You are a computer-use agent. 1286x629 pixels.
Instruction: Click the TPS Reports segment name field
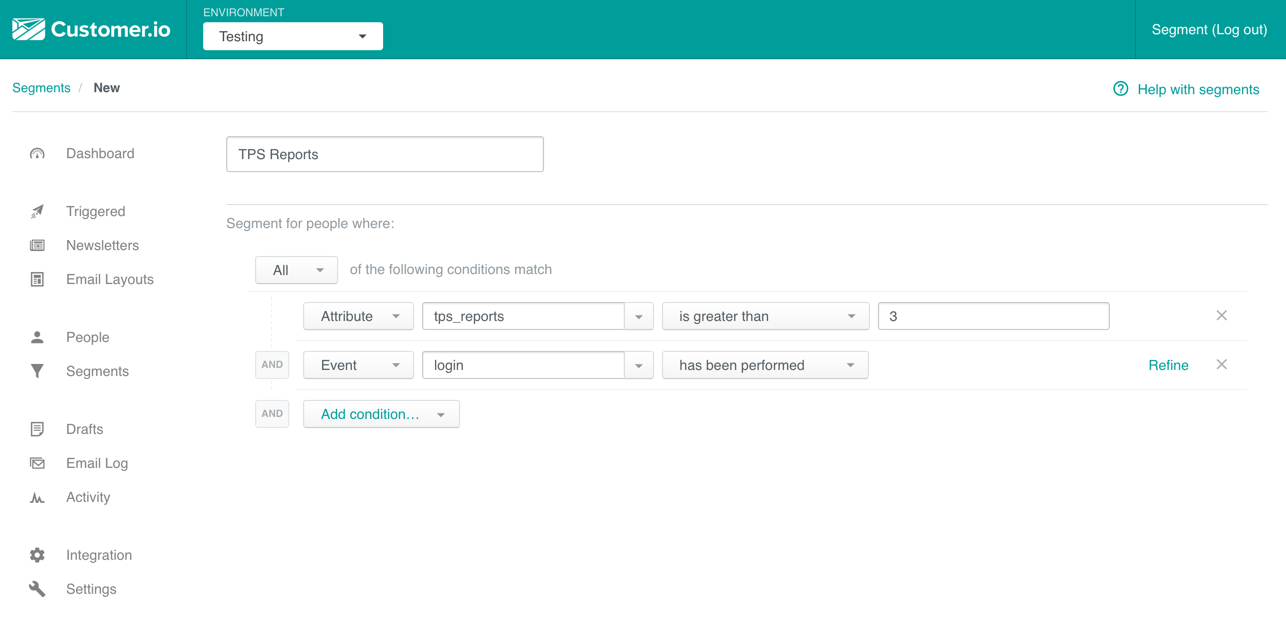385,154
